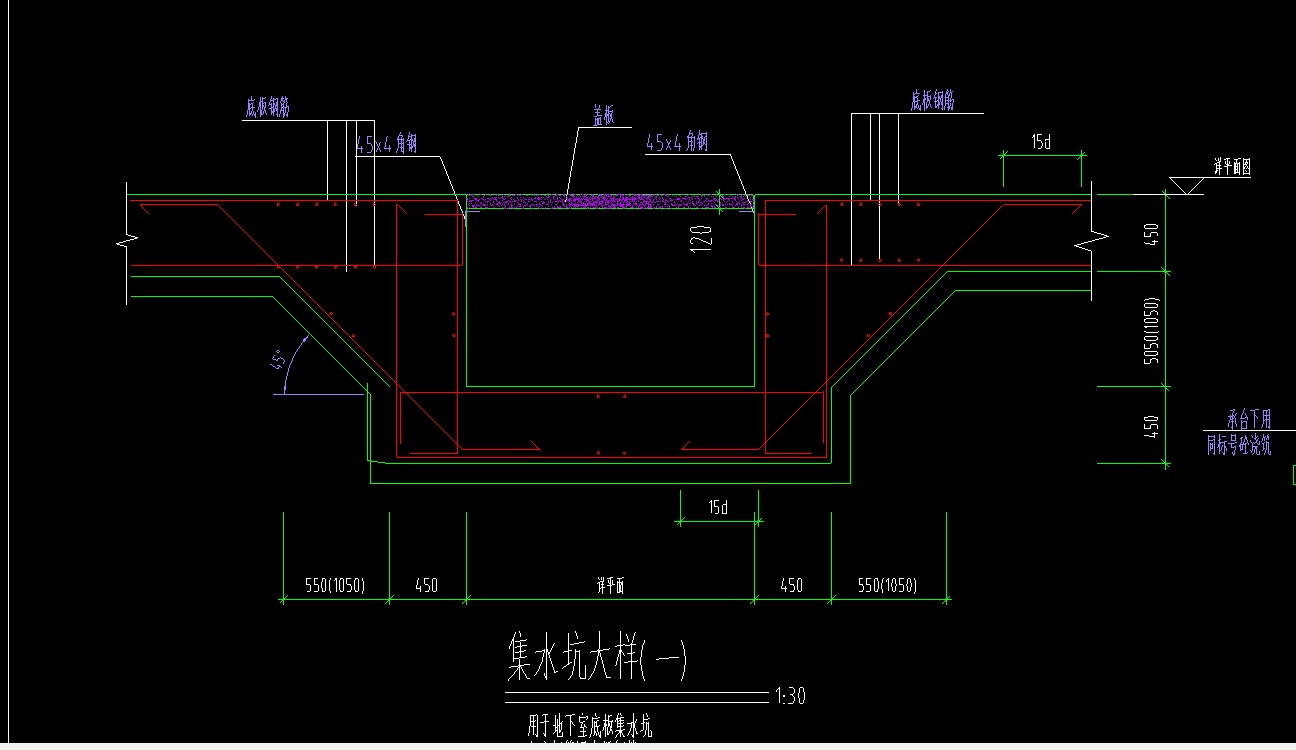Viewport: 1296px width, 750px height.
Task: Click the '详平面' dimension text
Action: coord(610,587)
